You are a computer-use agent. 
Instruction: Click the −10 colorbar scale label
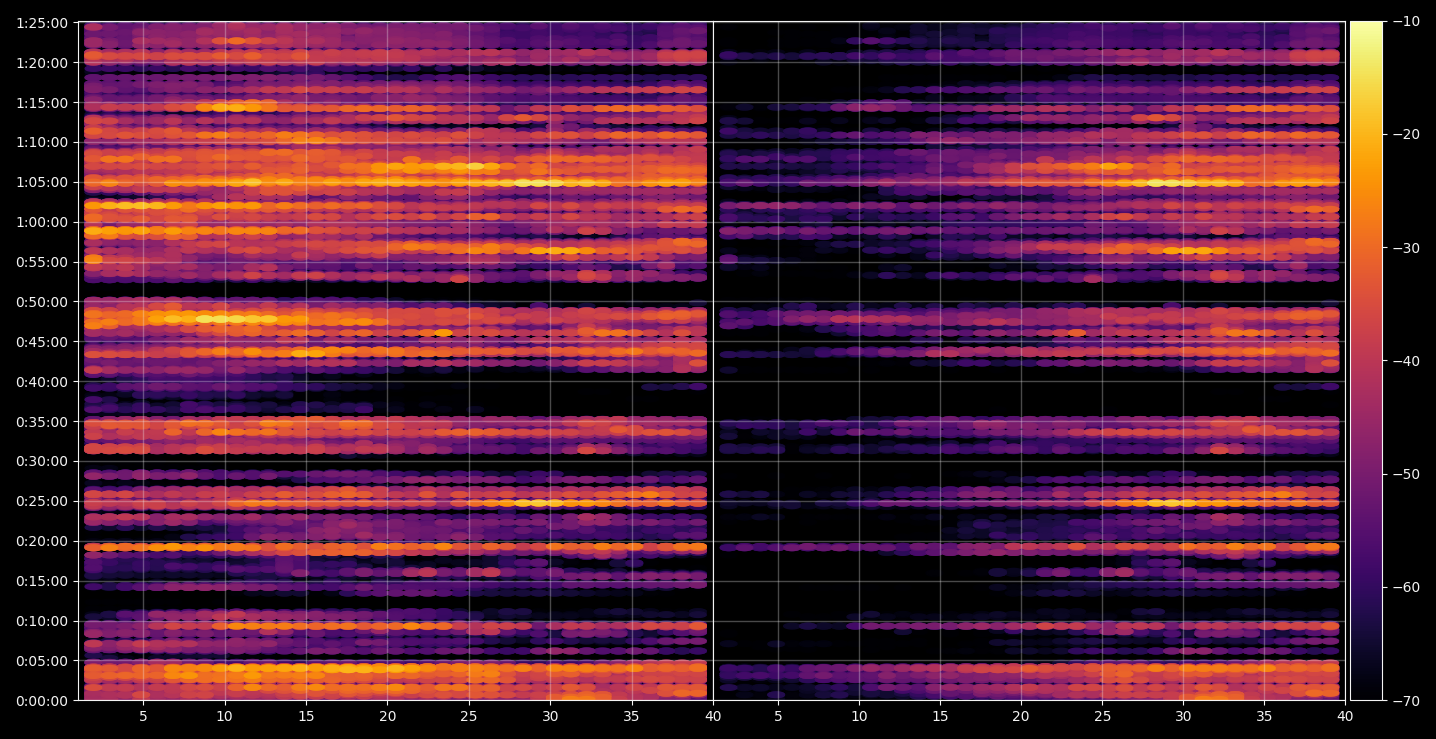1405,22
